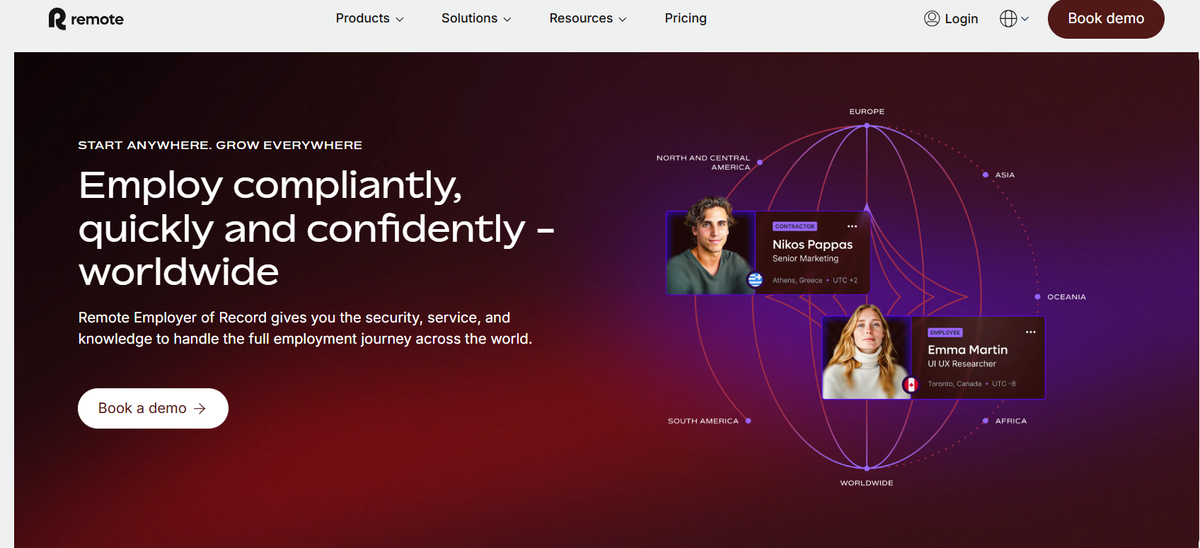This screenshot has height=548, width=1200.
Task: Click the OCEANIA label
Action: pyautogui.click(x=1066, y=297)
